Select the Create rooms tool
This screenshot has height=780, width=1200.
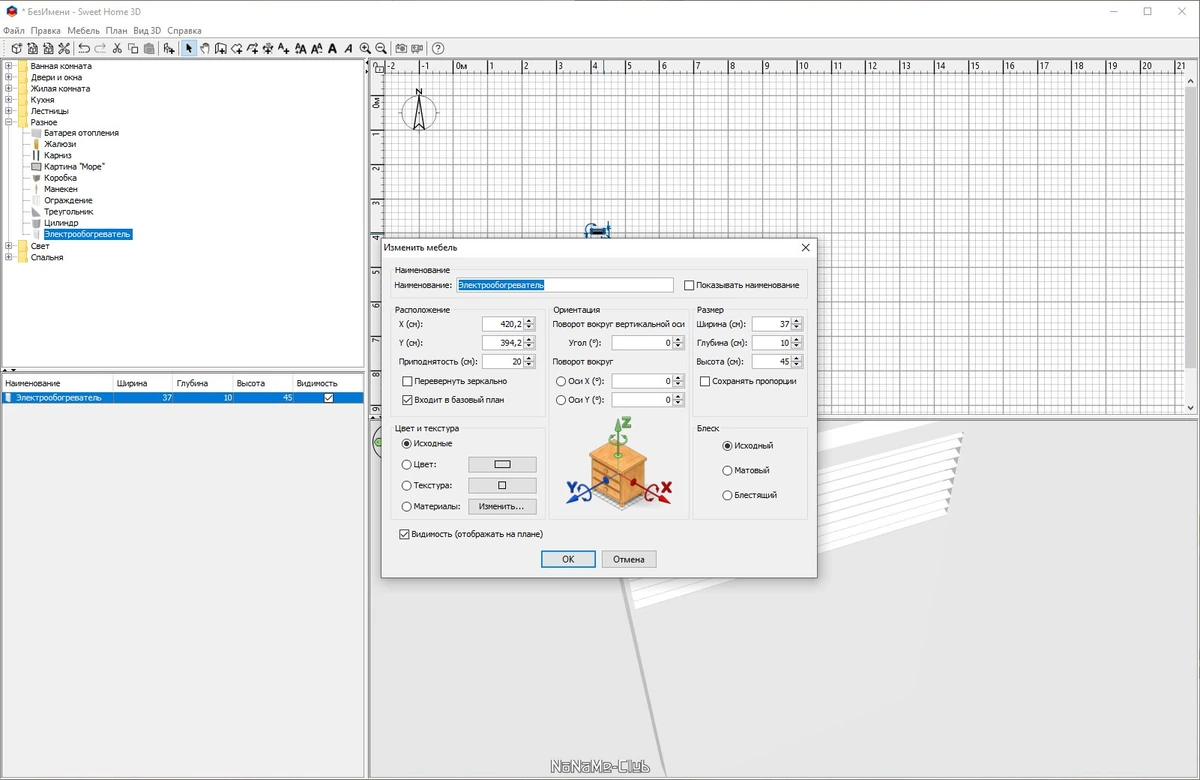pos(237,48)
